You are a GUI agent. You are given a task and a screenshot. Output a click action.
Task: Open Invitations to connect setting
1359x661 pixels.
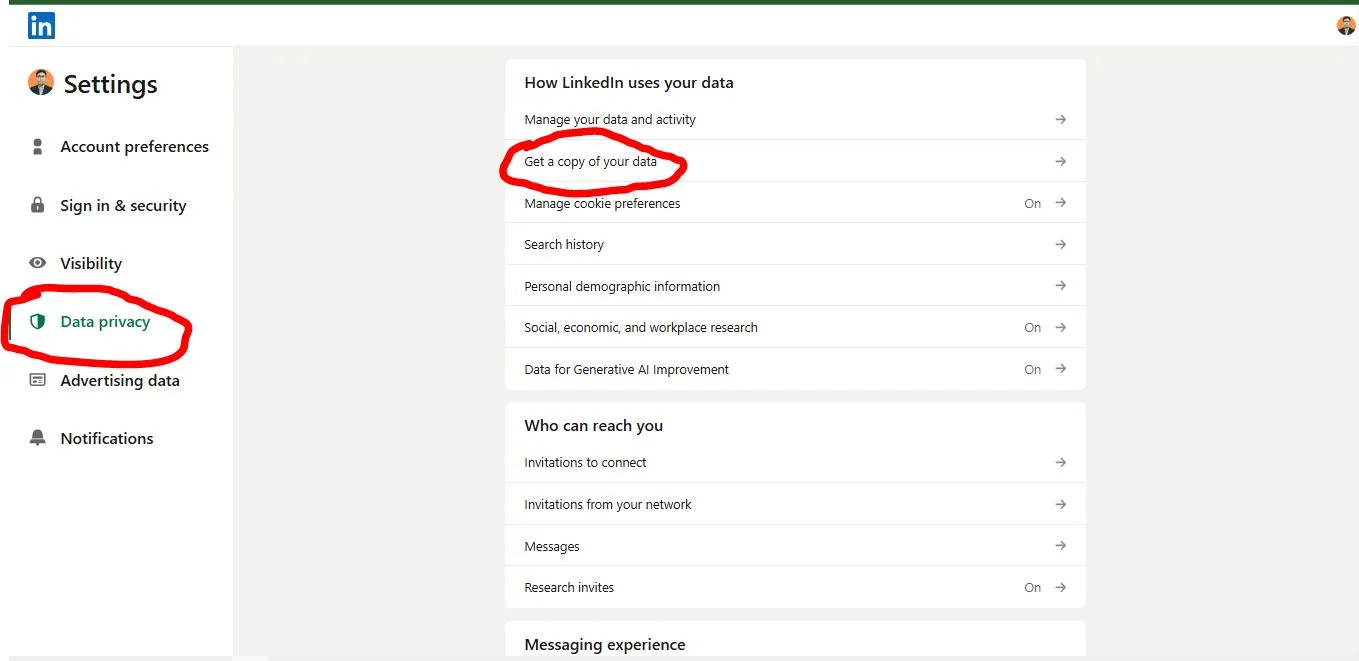tap(795, 462)
